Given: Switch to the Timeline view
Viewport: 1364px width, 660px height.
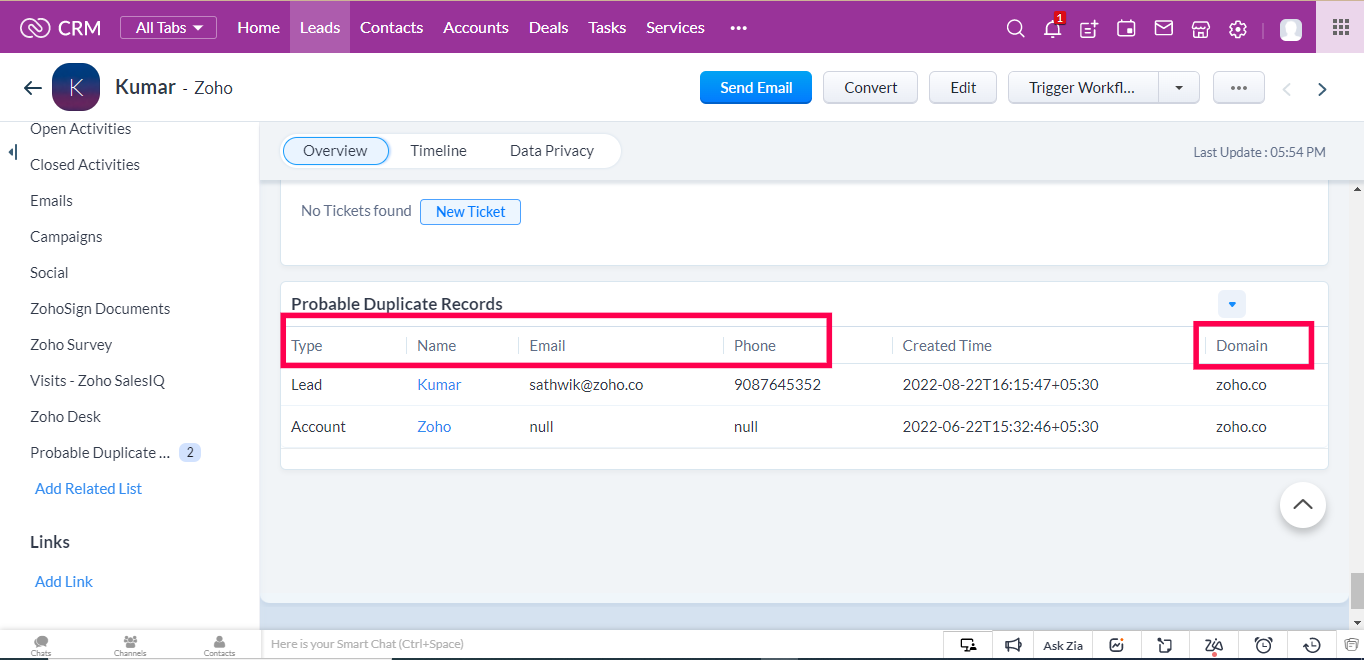Looking at the screenshot, I should tap(438, 151).
